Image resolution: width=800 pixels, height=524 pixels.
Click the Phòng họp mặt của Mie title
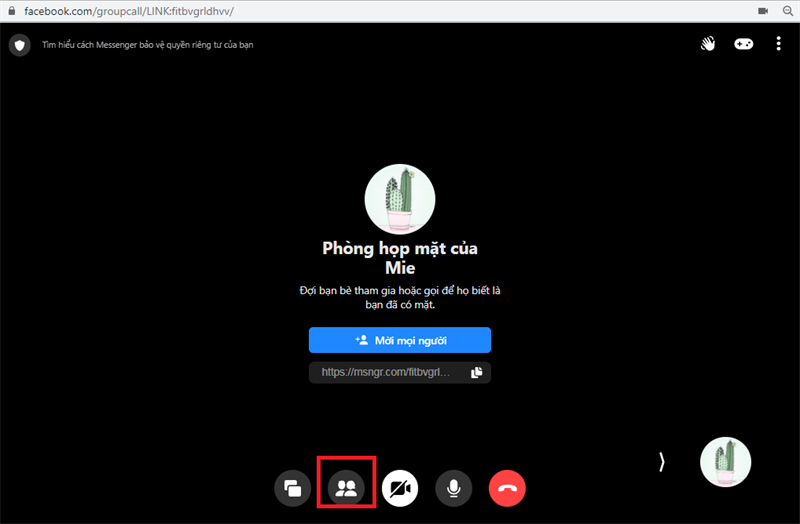[x=400, y=258]
